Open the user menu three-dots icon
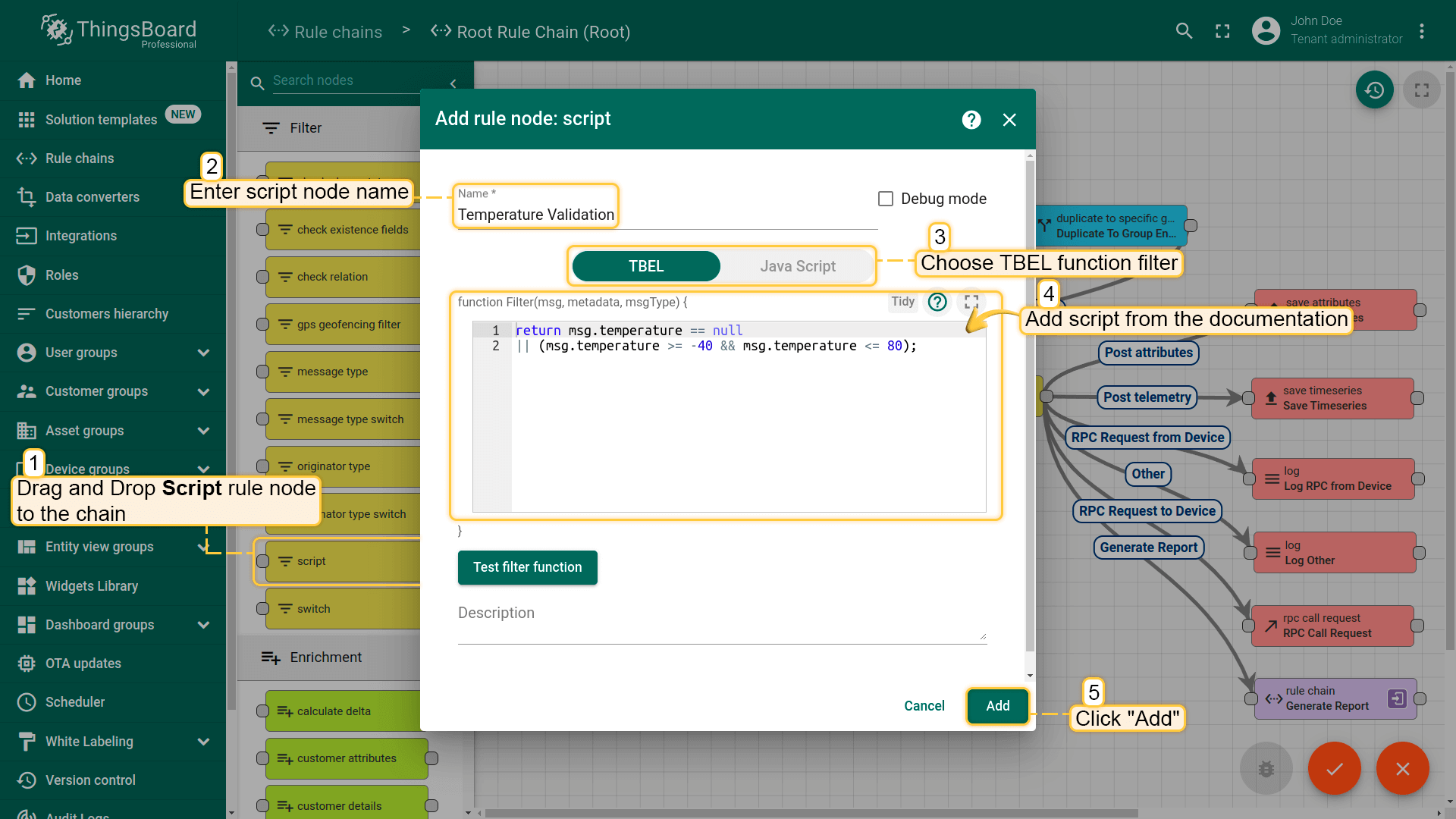Screen dimensions: 1456x819 (x=1422, y=31)
